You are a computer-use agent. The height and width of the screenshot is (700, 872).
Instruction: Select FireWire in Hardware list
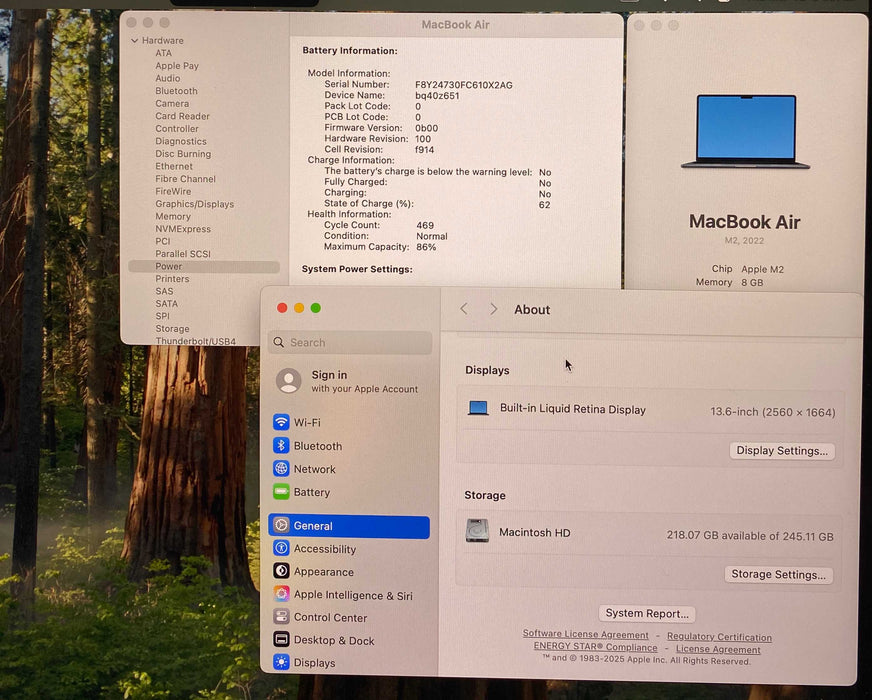(173, 191)
